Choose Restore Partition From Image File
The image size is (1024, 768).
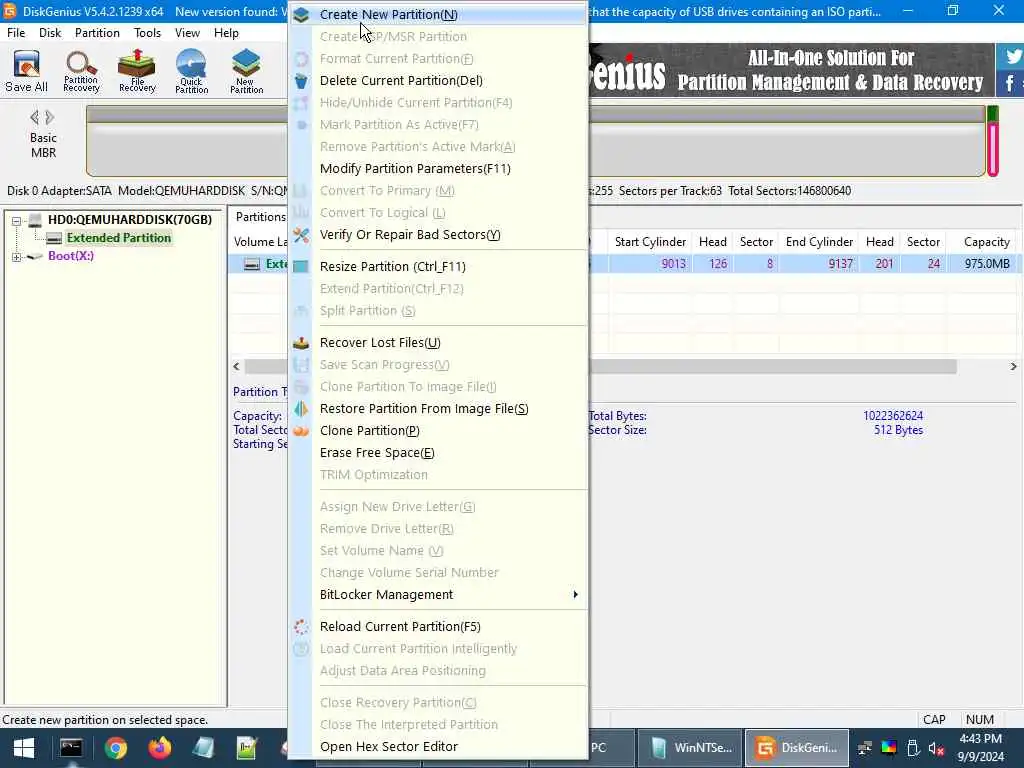438,409
